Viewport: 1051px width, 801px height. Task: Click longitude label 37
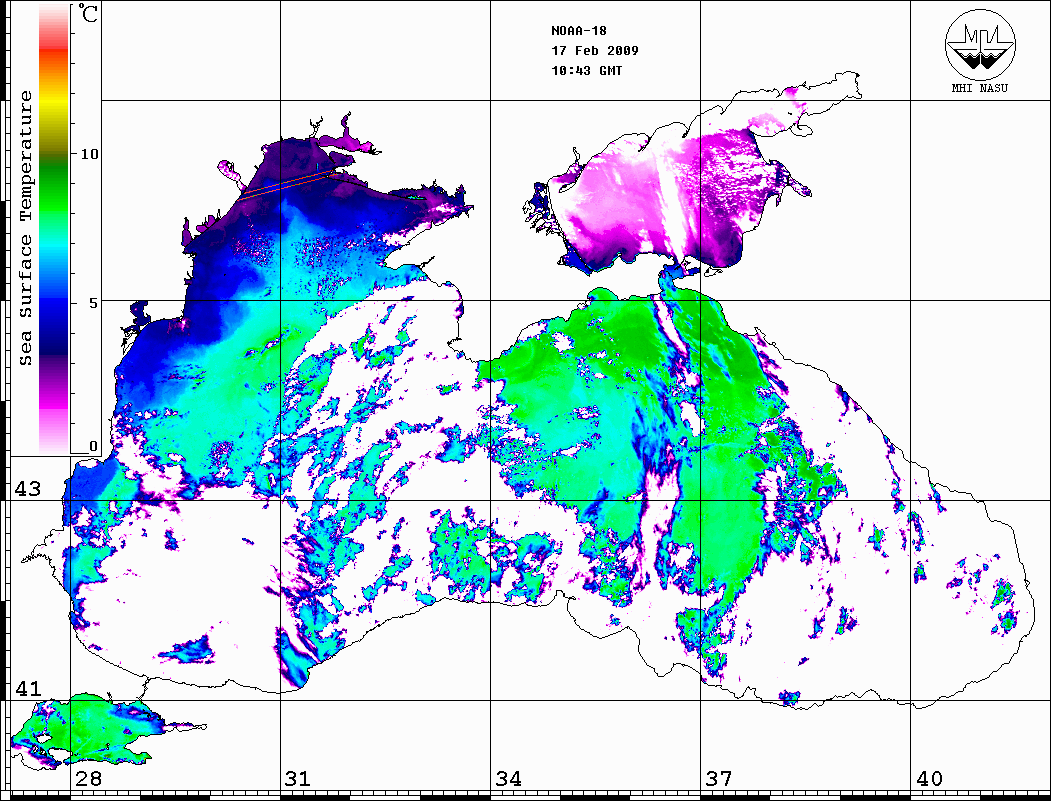[x=719, y=779]
